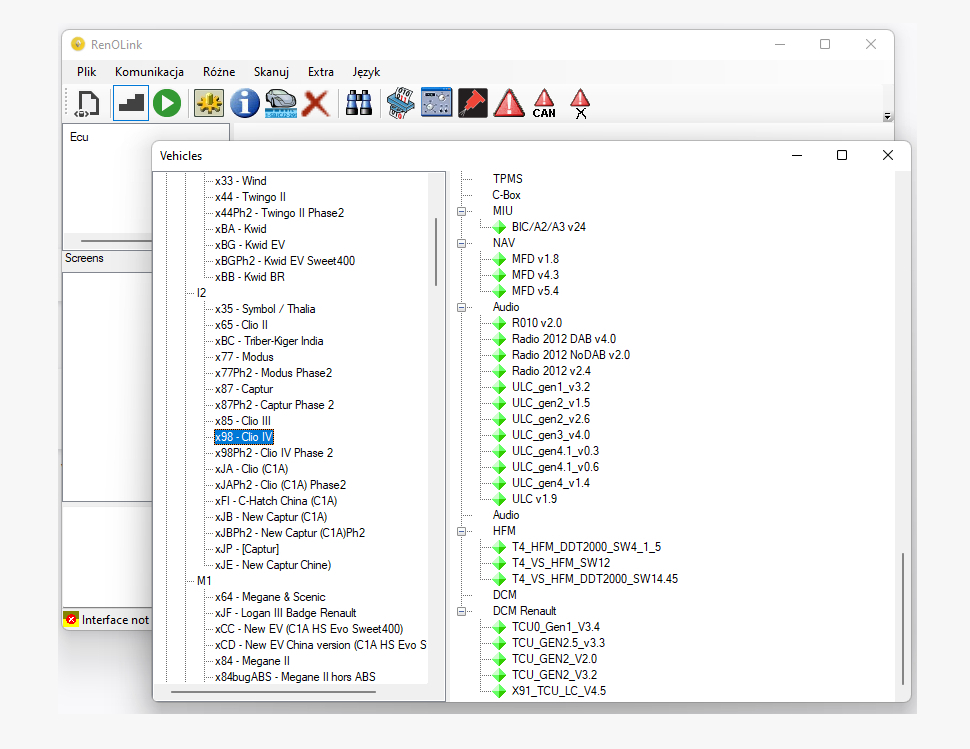970x749 pixels.
Task: Click ULC v1.9 green diamond icon
Action: [499, 499]
